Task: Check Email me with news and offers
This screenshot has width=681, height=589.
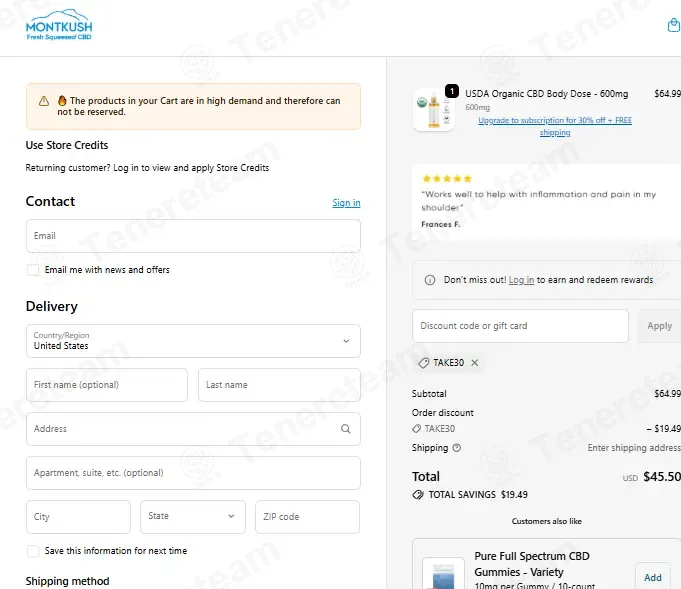Action: pyautogui.click(x=33, y=270)
